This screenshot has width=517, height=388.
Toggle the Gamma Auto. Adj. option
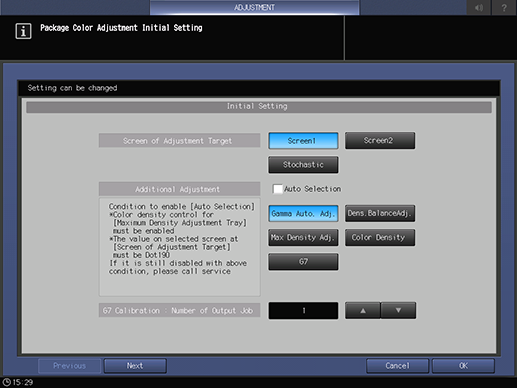tap(303, 213)
